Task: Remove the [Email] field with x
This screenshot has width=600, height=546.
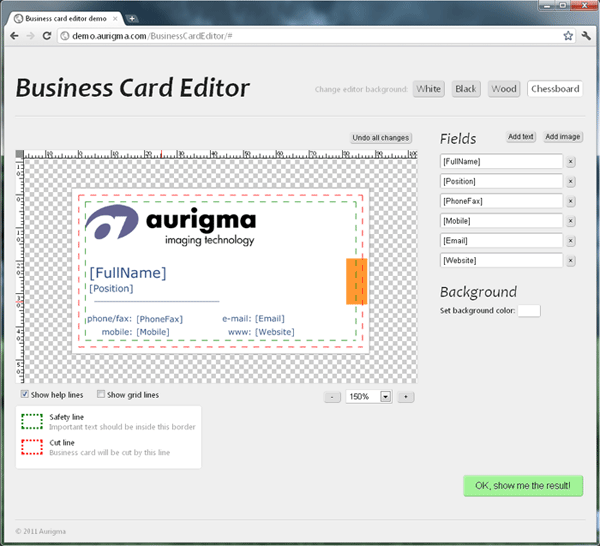Action: pyautogui.click(x=571, y=241)
